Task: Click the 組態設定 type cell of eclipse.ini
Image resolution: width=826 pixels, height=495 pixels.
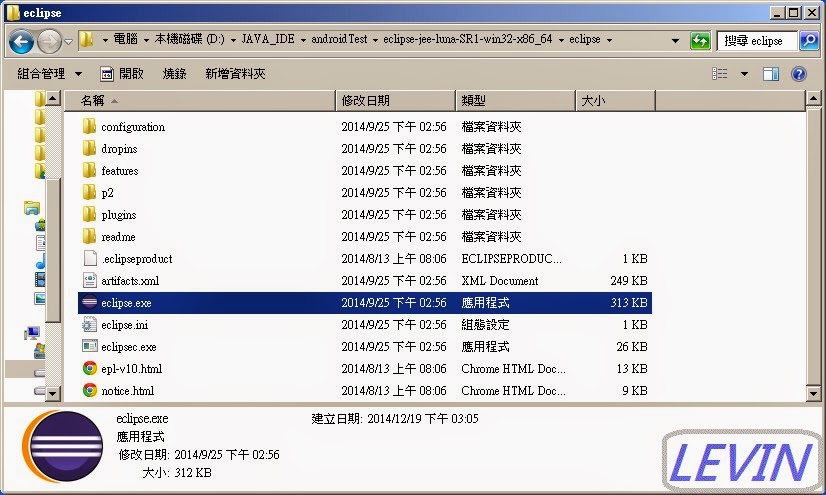Action: click(x=486, y=325)
